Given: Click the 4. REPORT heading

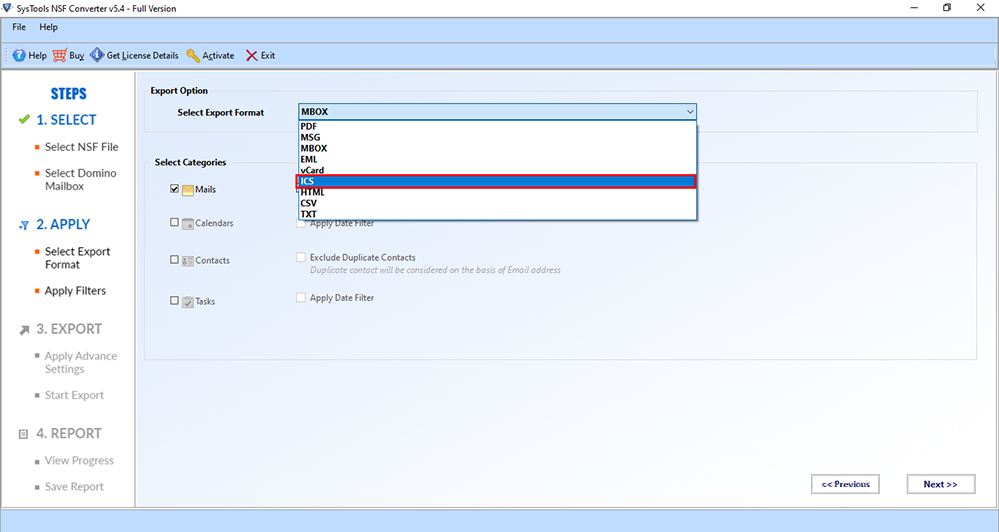Looking at the screenshot, I should coord(69,433).
